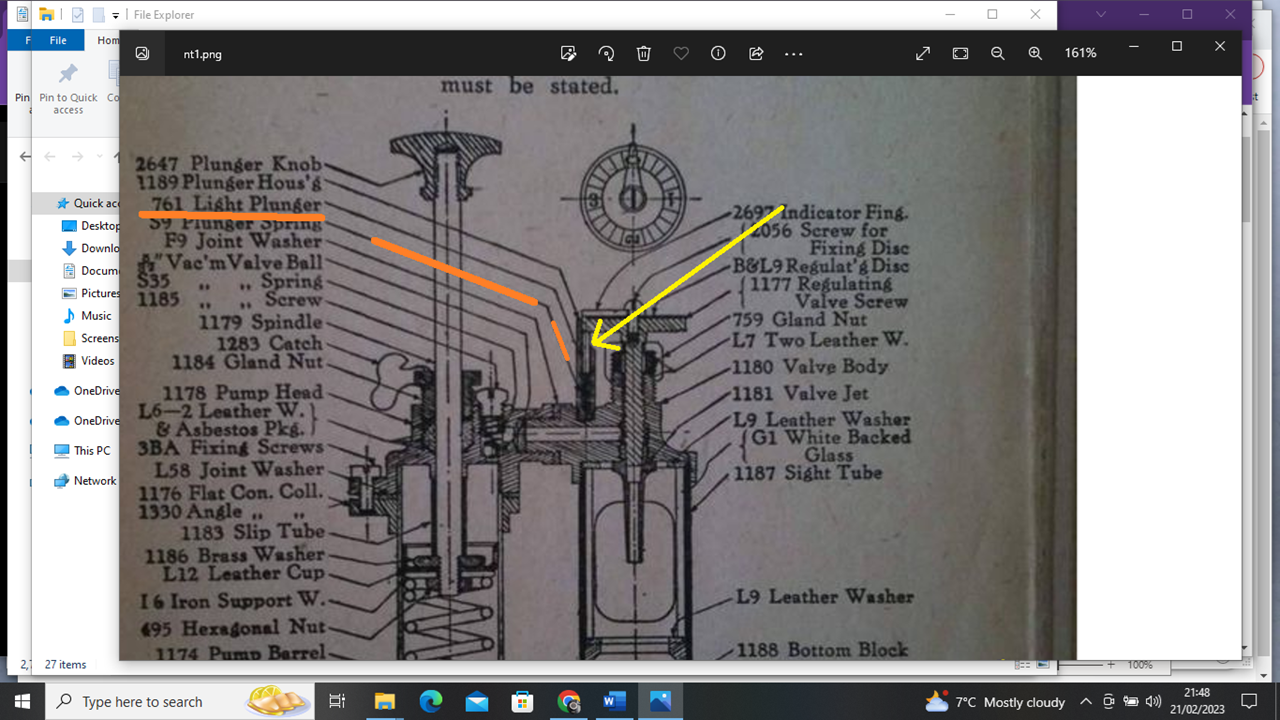This screenshot has width=1280, height=720.
Task: Open the File tab in File Explorer
Action: (x=58, y=40)
